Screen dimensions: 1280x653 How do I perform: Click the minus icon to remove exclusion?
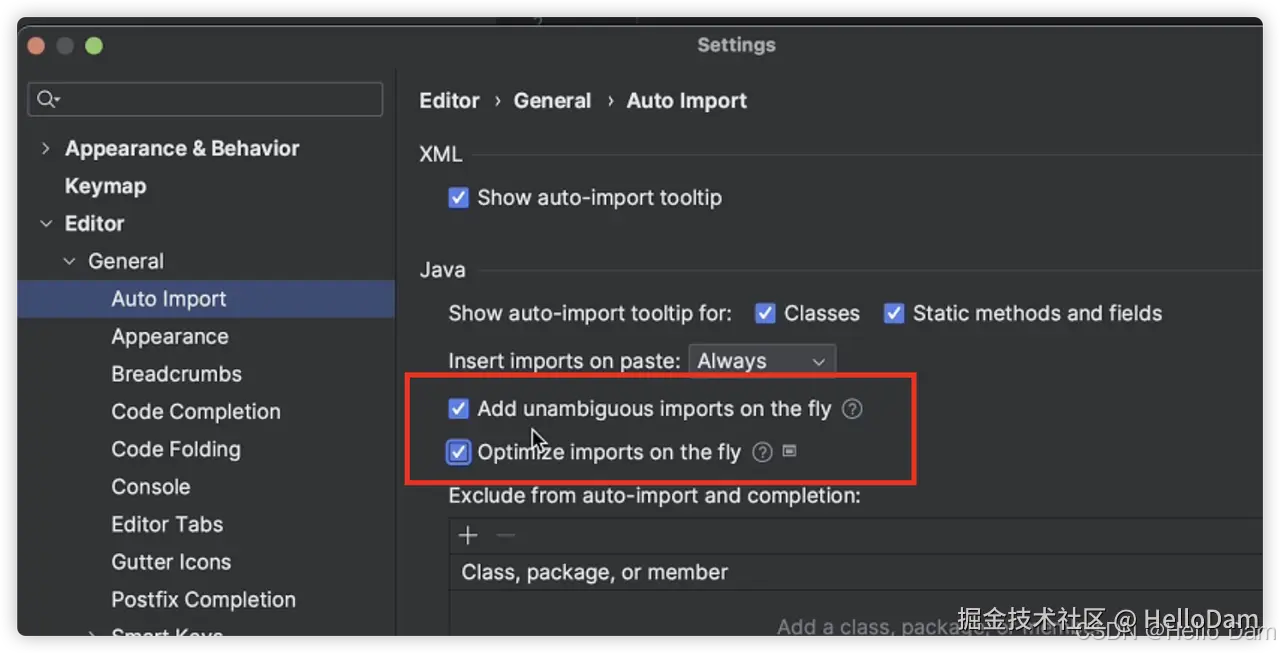tap(506, 536)
